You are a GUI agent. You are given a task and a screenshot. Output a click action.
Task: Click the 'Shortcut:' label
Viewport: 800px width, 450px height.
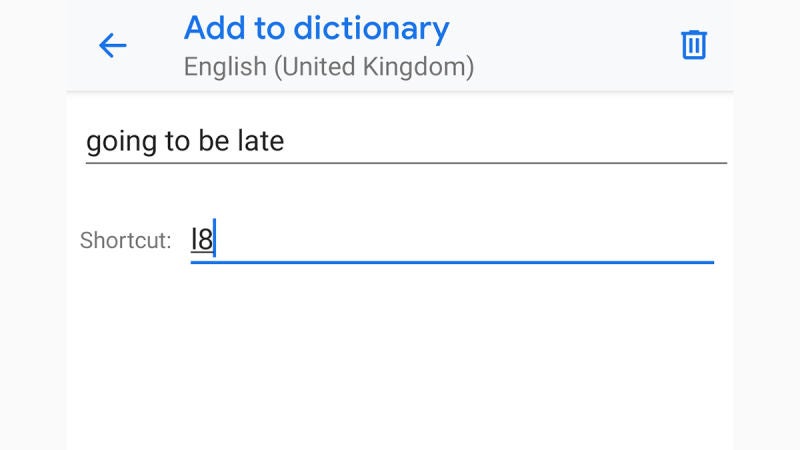125,241
